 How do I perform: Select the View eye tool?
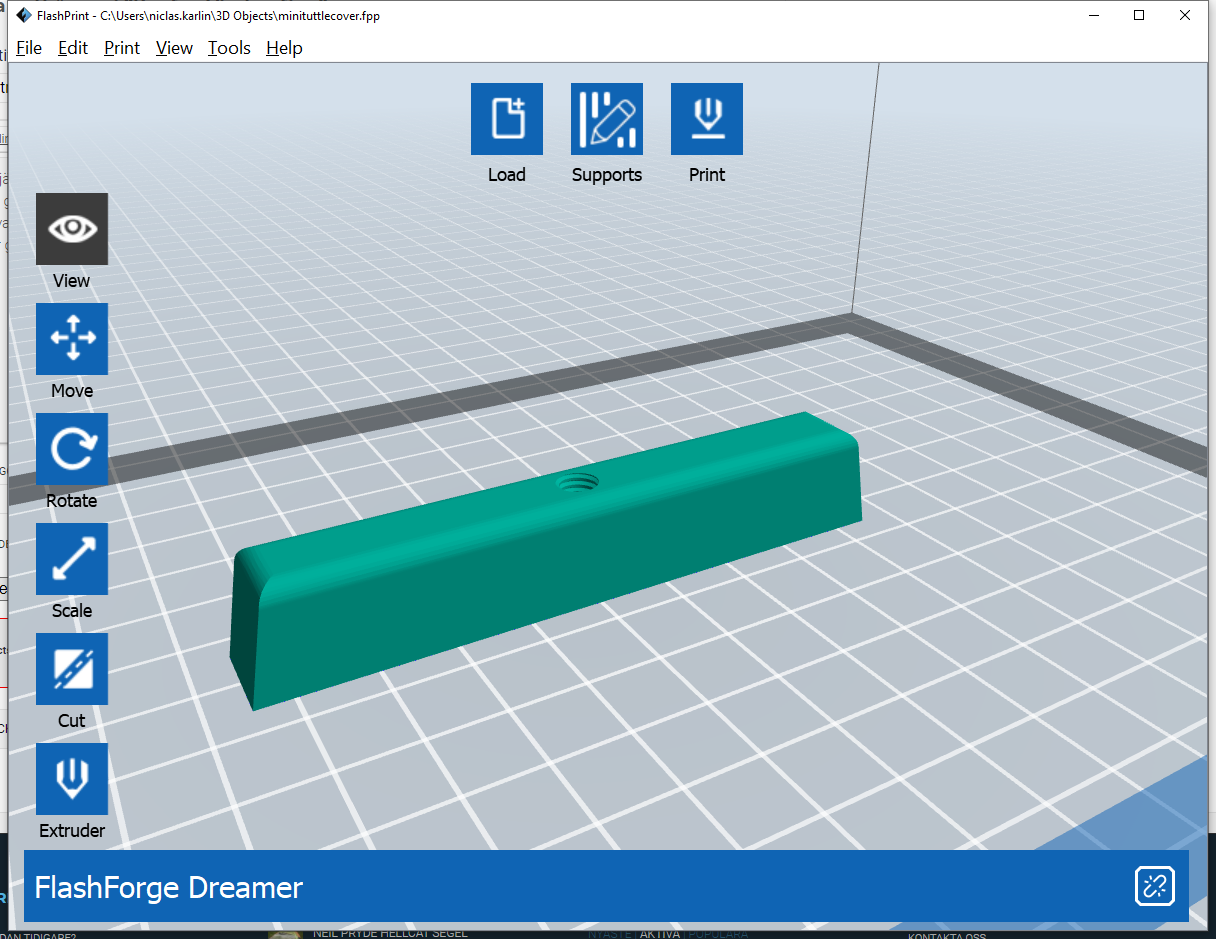[x=72, y=229]
